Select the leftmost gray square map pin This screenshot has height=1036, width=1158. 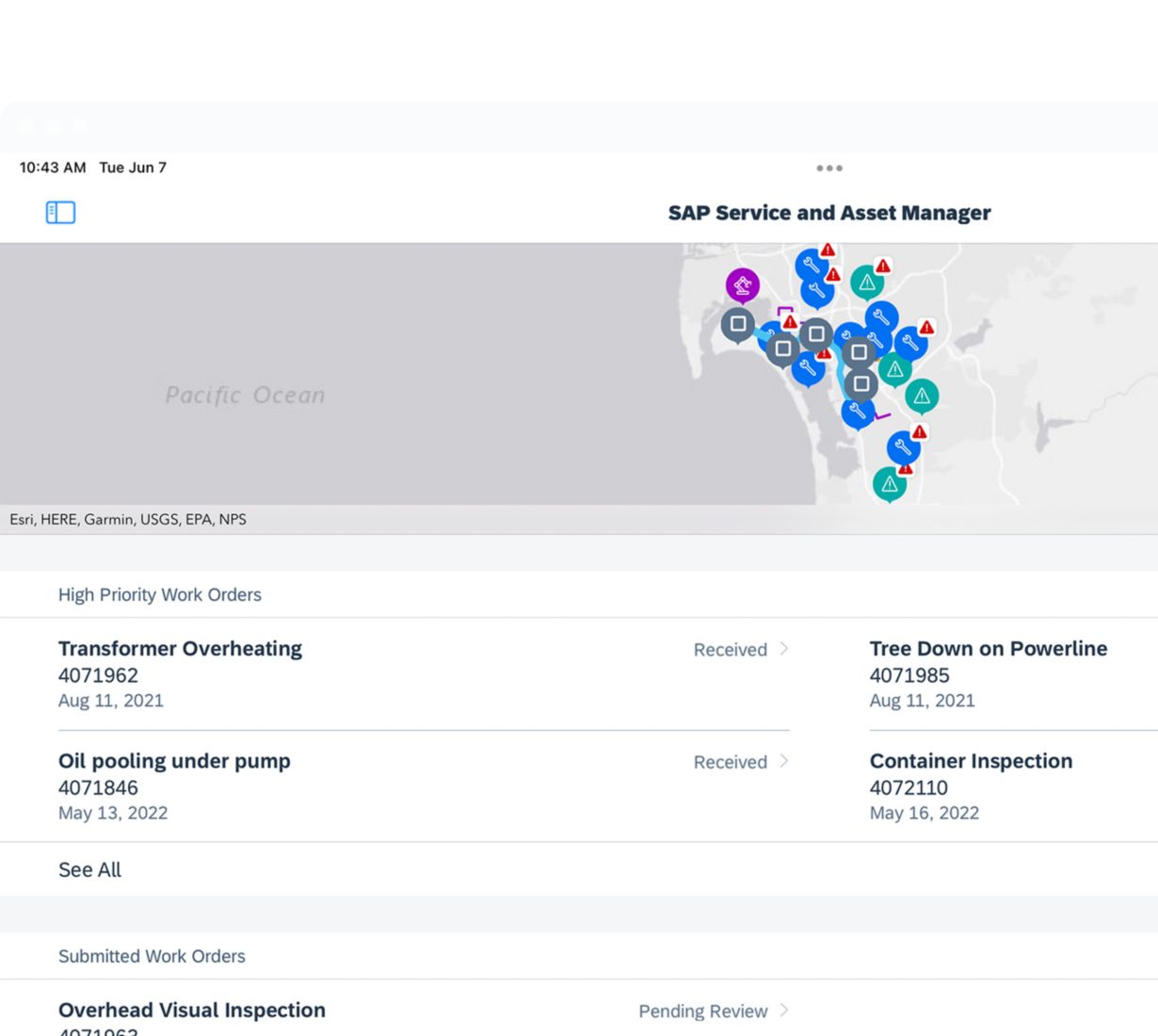click(x=738, y=325)
